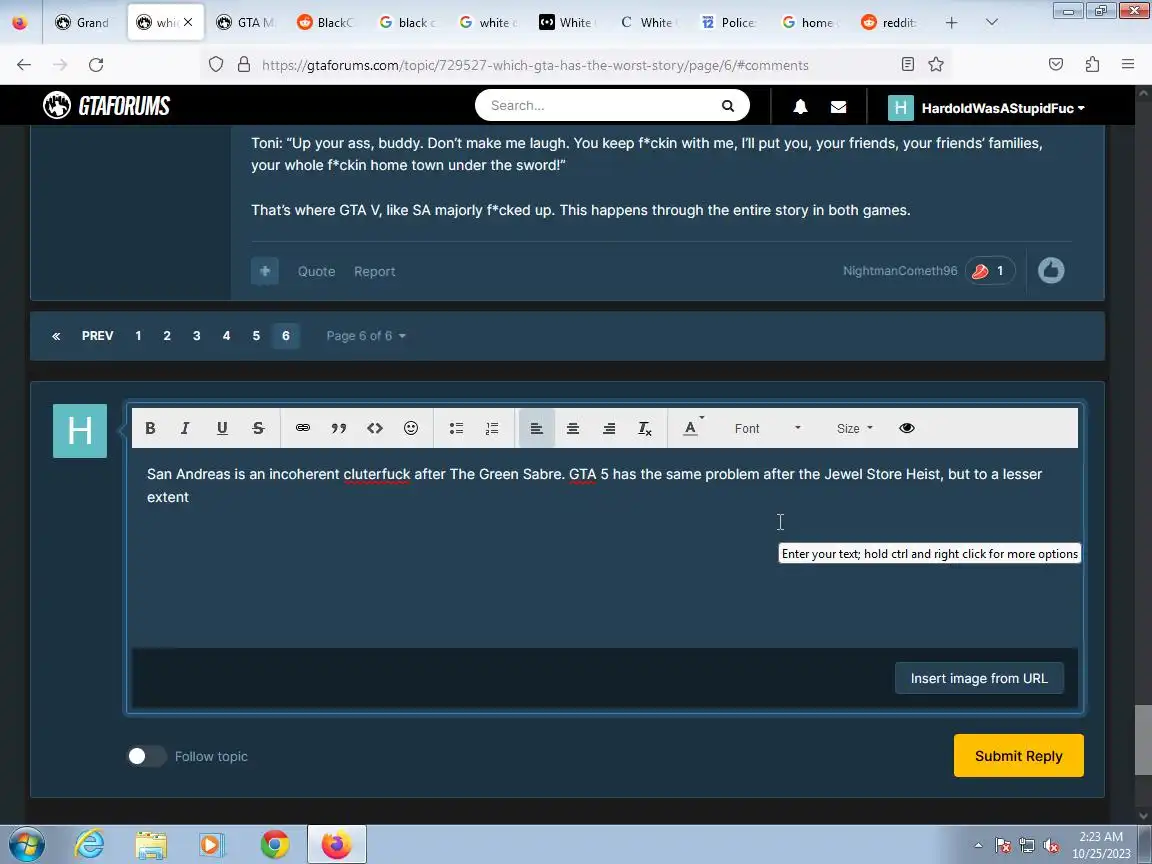Open a new browser tab
Viewport: 1152px width, 864px height.
951,22
